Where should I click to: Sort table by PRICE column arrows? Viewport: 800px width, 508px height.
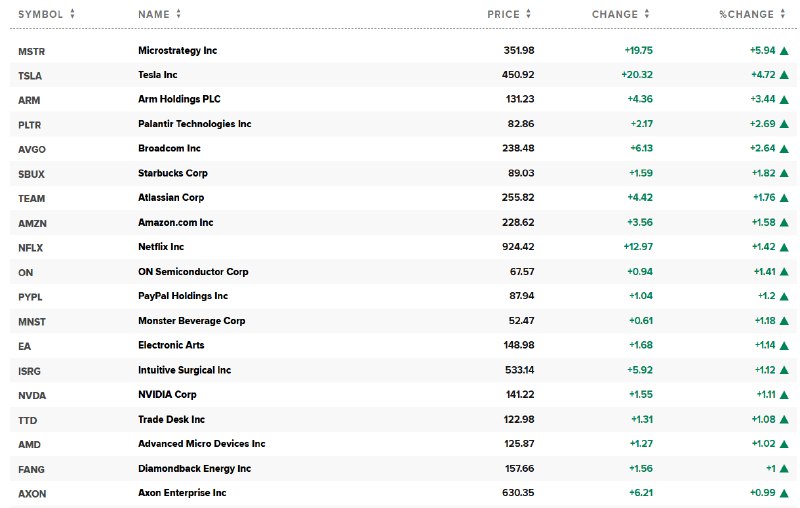point(529,14)
